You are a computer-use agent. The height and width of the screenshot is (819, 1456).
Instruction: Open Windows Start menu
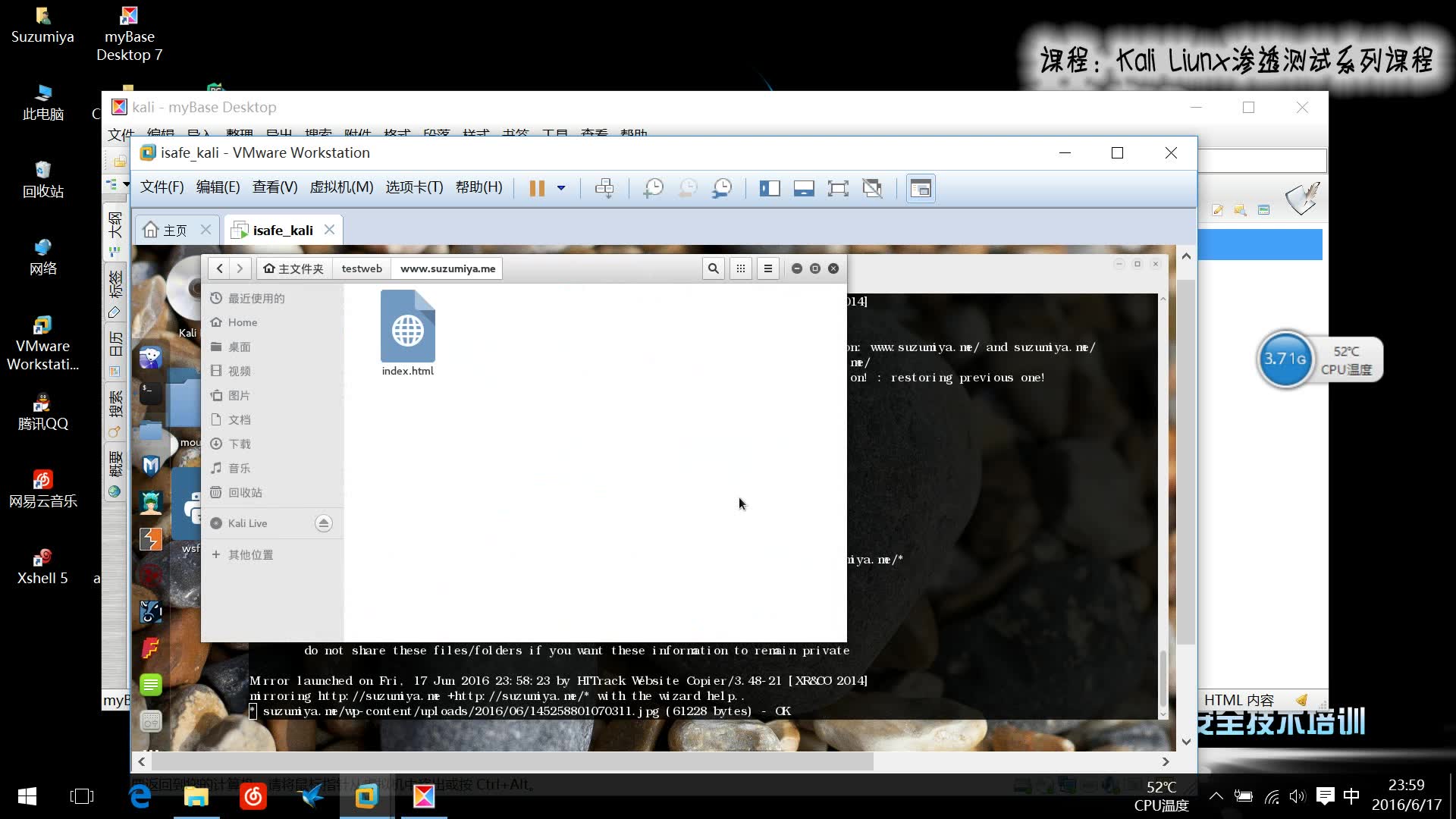pos(27,796)
